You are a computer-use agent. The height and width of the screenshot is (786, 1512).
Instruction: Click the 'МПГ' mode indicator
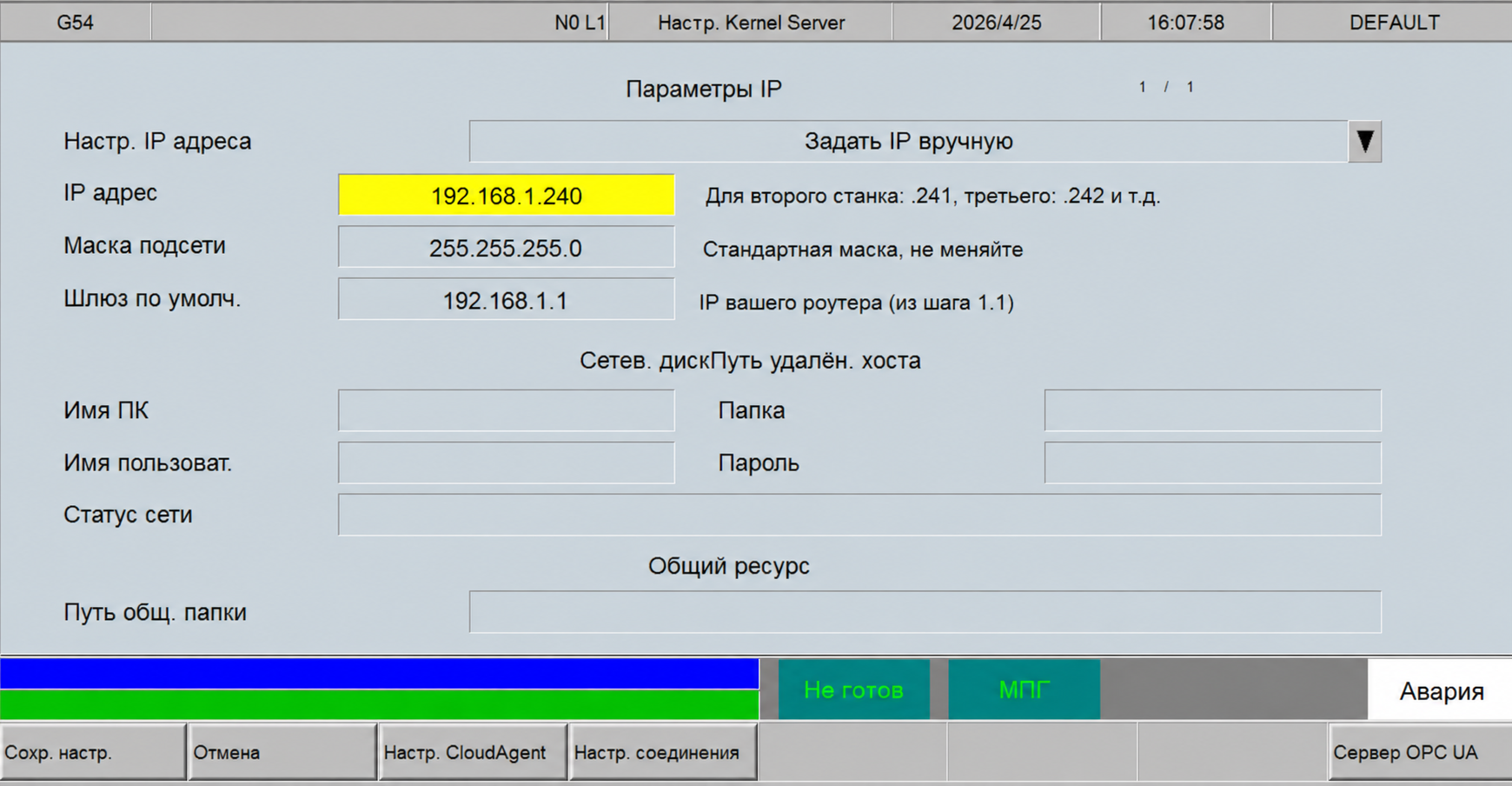(1024, 688)
